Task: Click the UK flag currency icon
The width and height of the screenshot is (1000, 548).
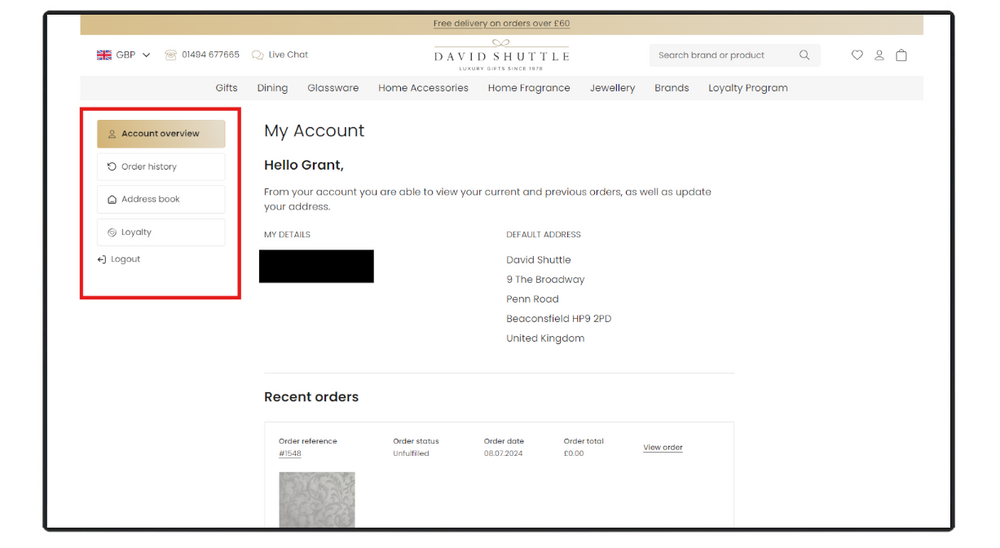Action: [x=104, y=55]
